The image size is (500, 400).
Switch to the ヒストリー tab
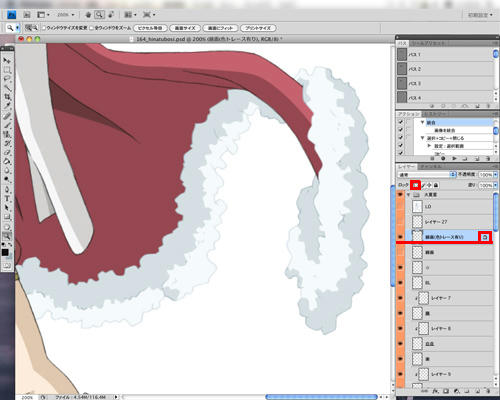pos(435,114)
